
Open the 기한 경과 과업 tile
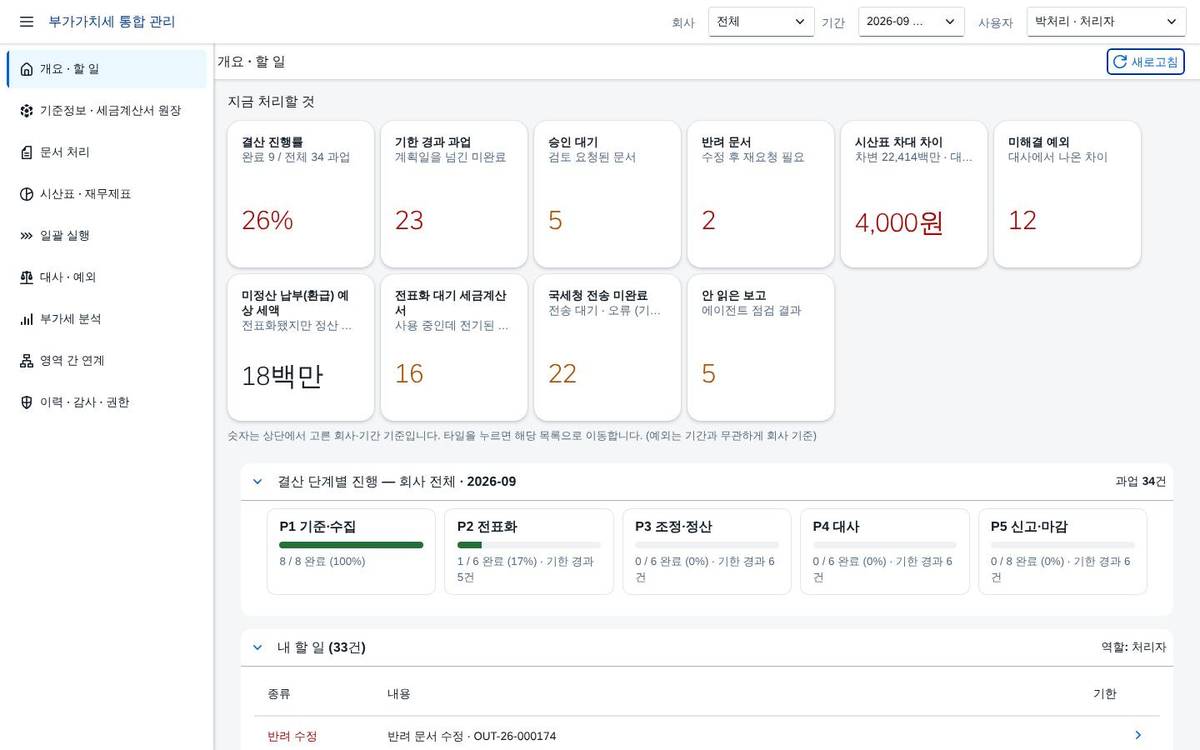click(x=454, y=194)
